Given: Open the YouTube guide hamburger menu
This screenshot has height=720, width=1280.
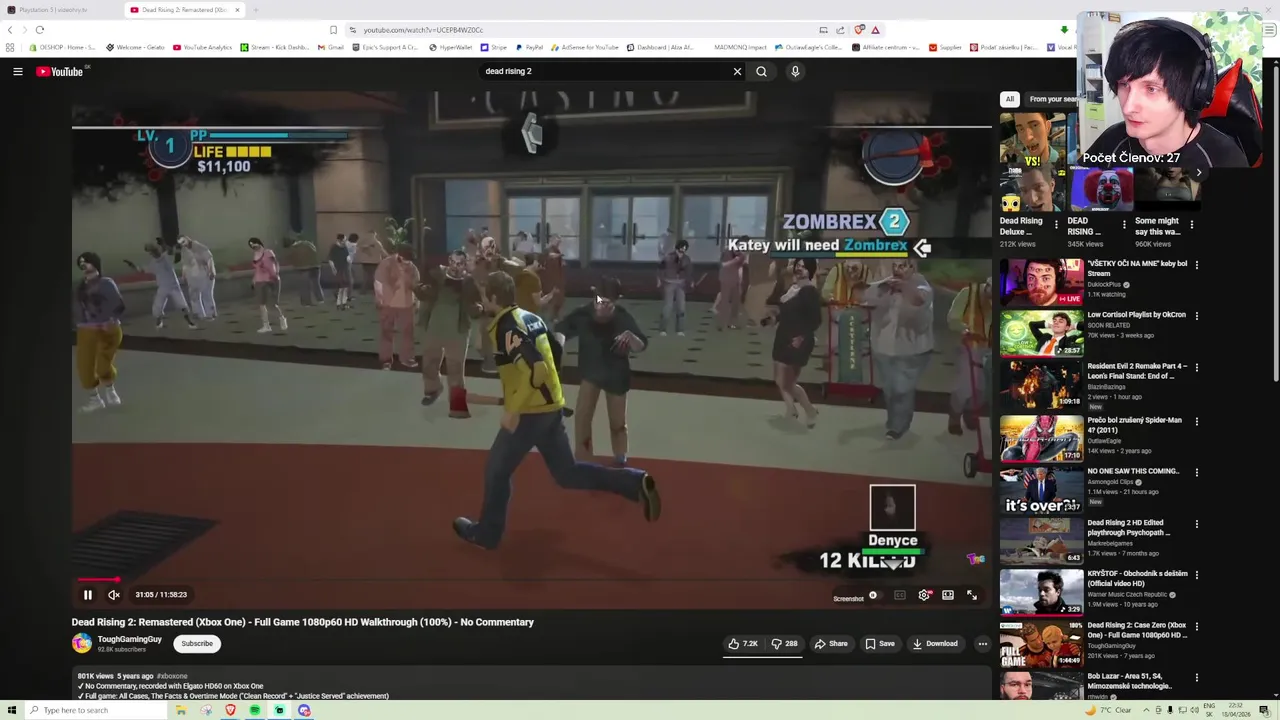Looking at the screenshot, I should 18,71.
